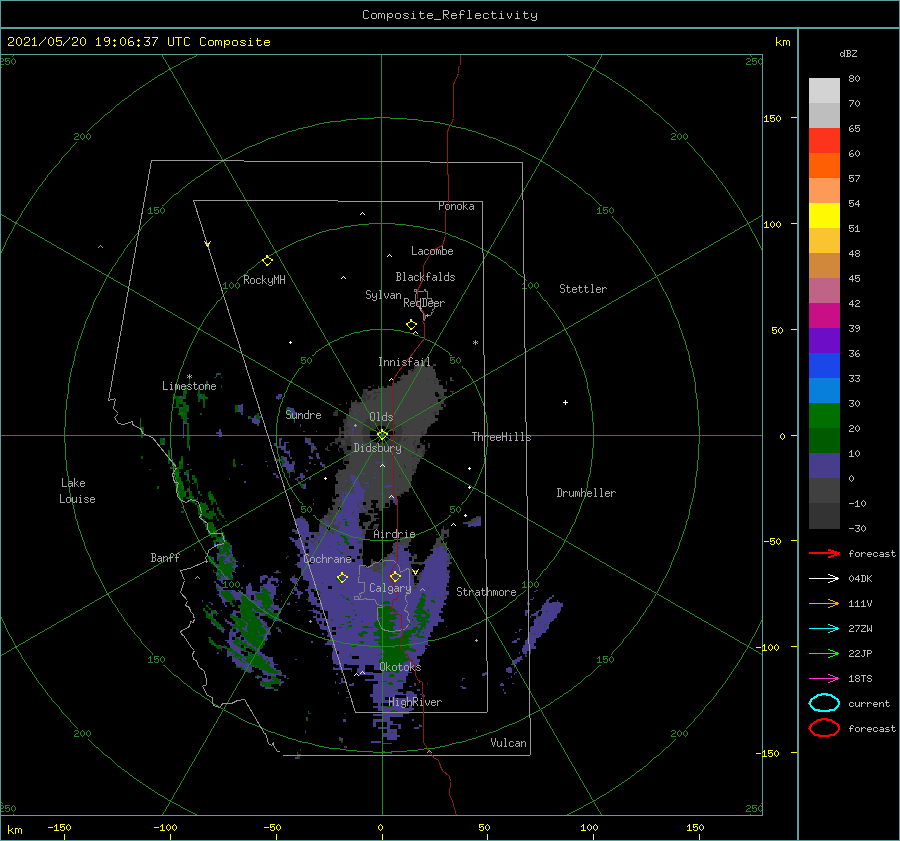Click the asterisk marker east of Innisfail
This screenshot has width=900, height=841.
[x=475, y=343]
